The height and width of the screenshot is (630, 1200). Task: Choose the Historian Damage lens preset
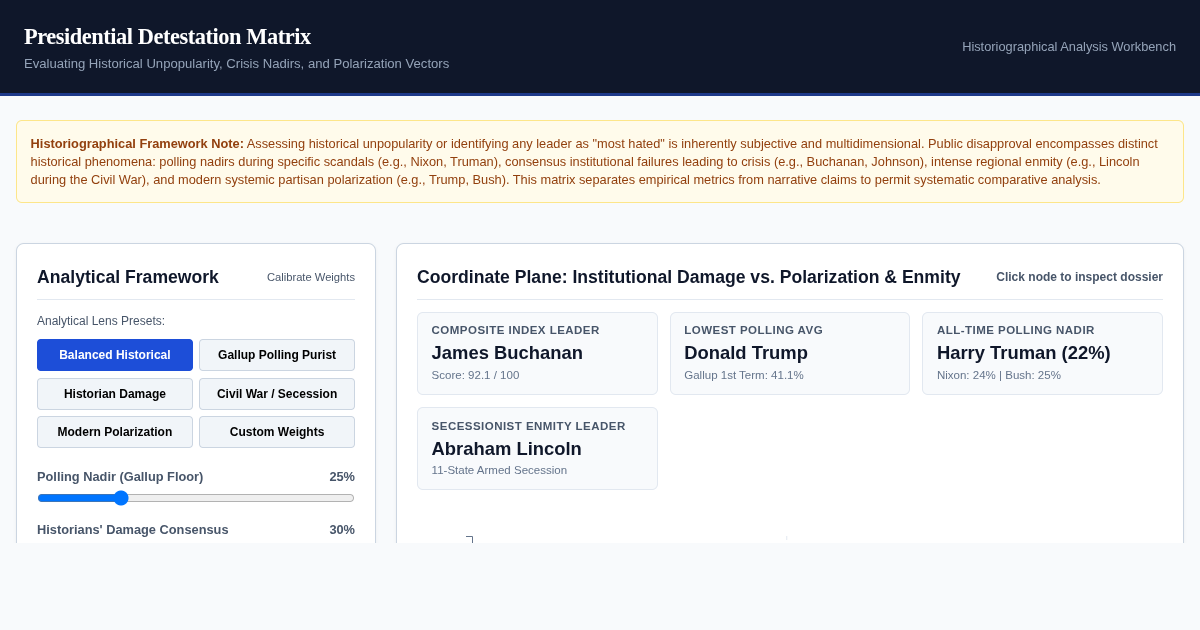115,394
